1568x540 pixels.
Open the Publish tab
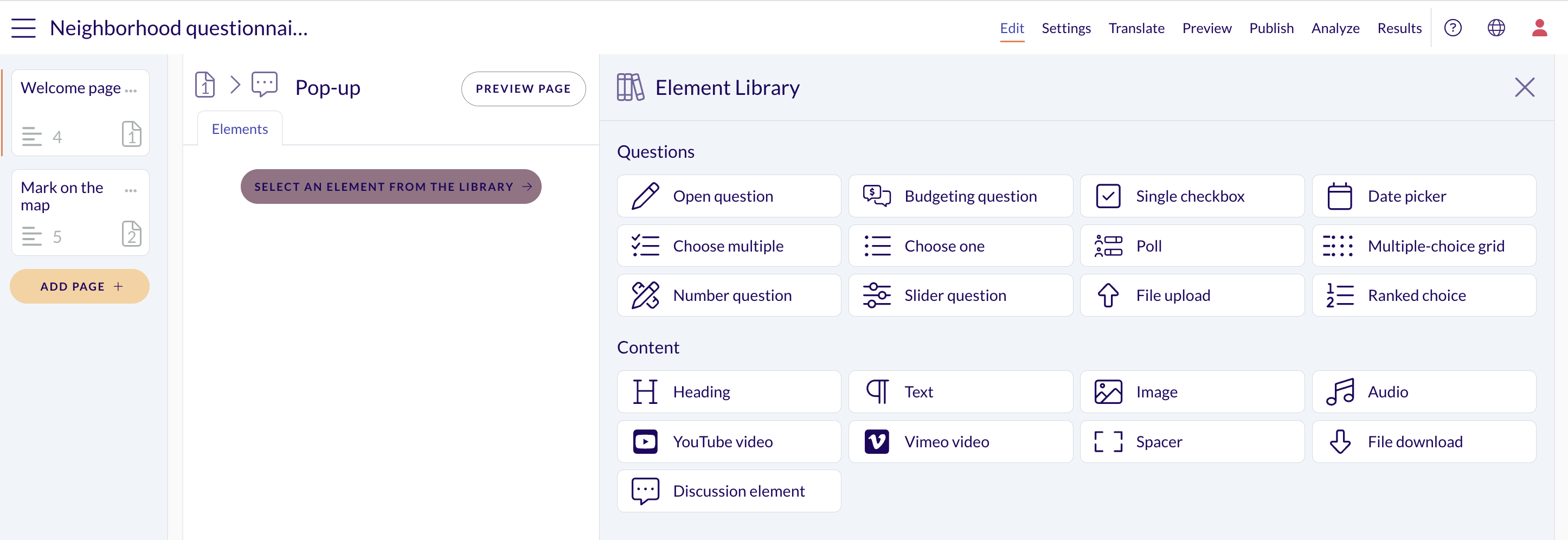[x=1271, y=28]
